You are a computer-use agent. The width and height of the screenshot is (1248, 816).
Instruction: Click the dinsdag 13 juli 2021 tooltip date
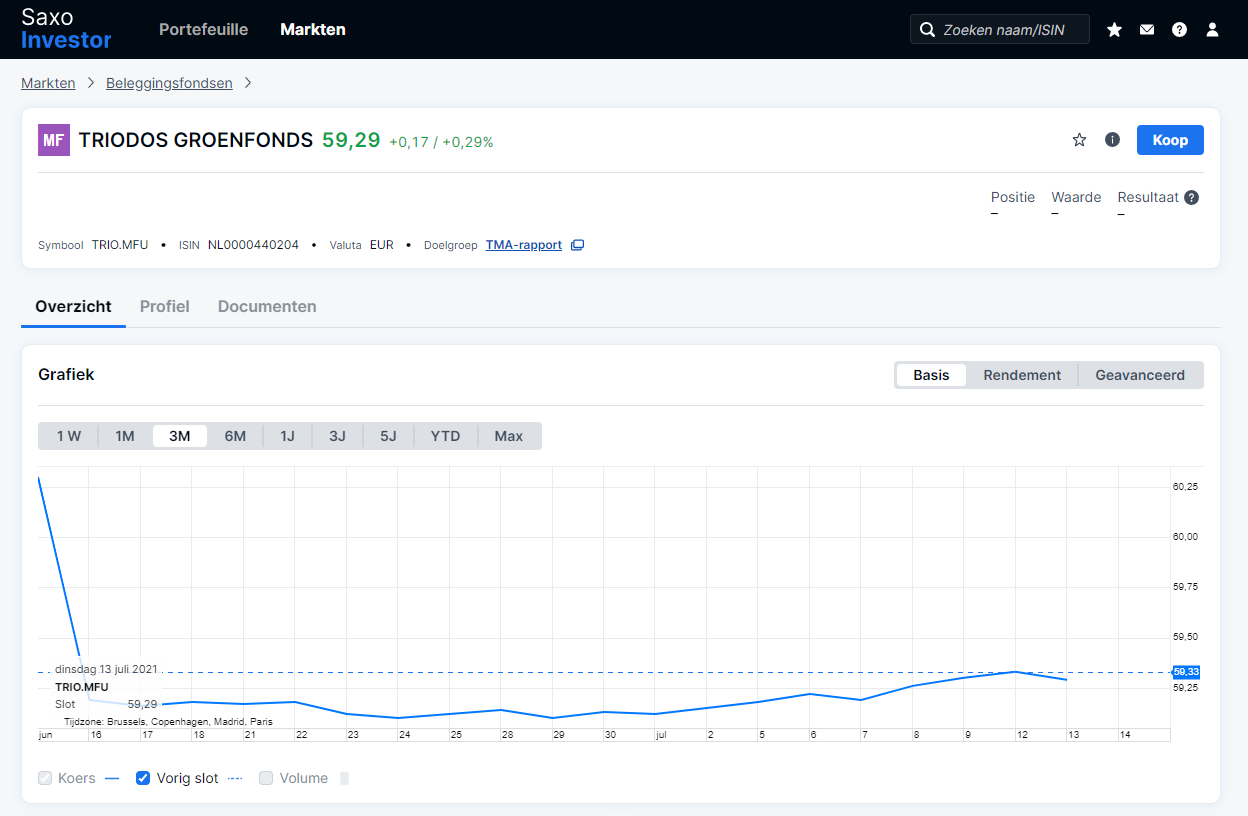click(x=106, y=669)
